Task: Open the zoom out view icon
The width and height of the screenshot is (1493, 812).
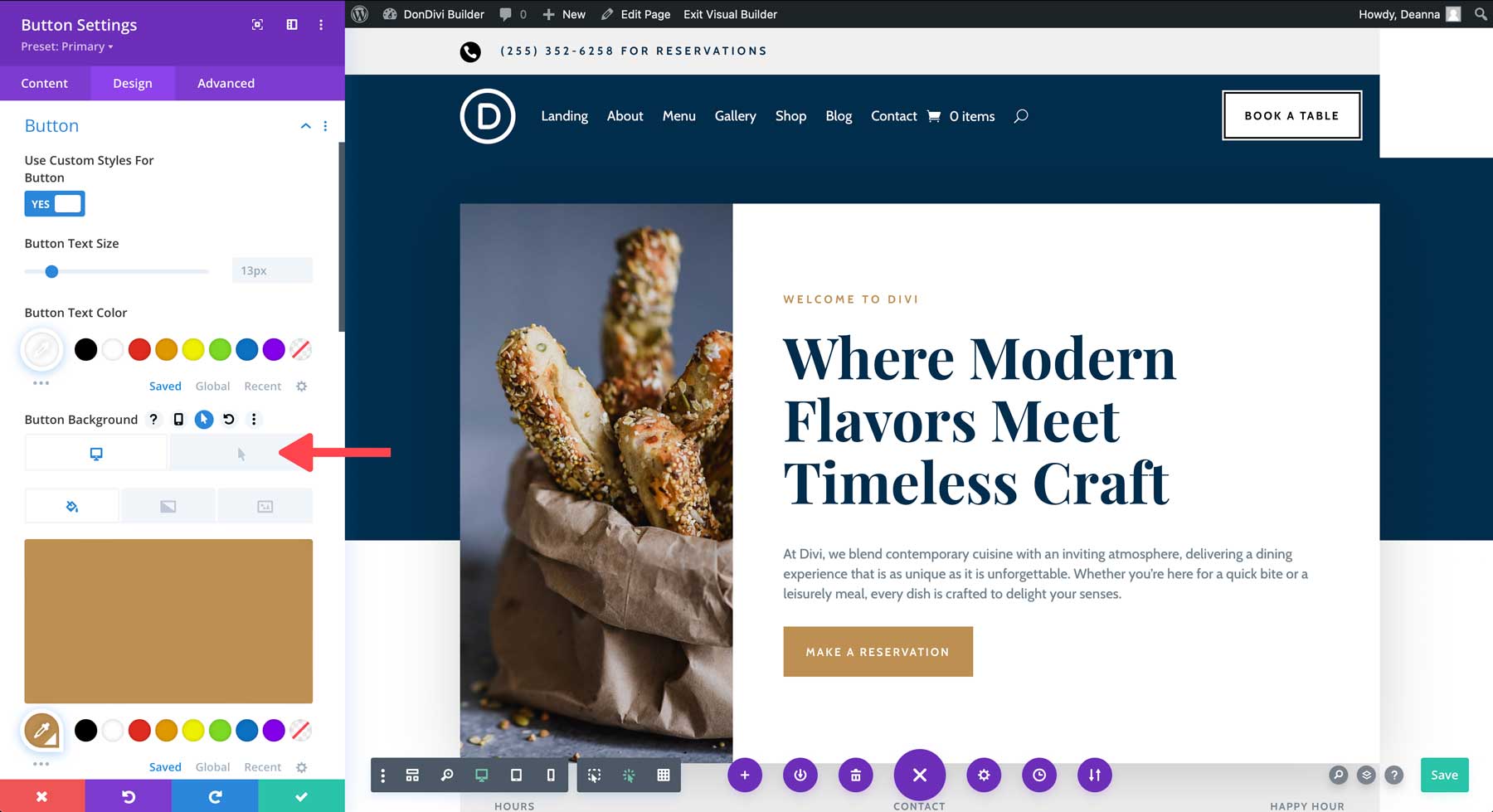Action: pyautogui.click(x=448, y=776)
